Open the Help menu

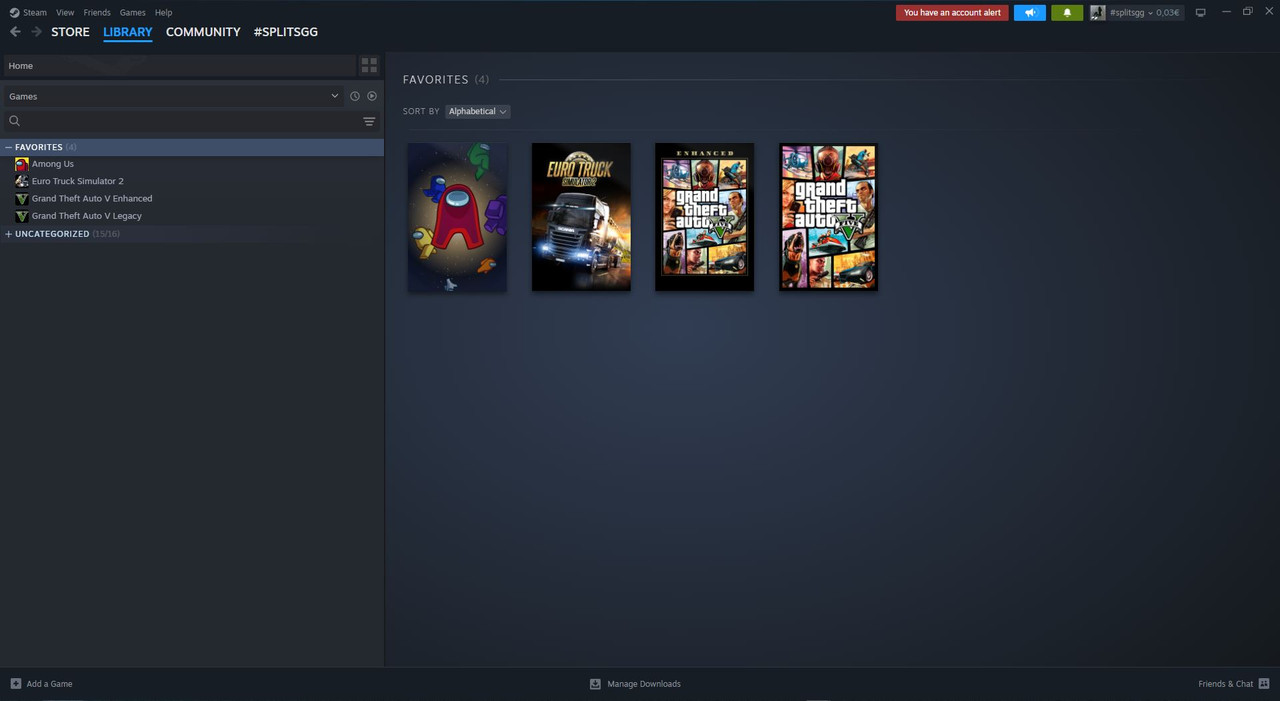point(164,13)
